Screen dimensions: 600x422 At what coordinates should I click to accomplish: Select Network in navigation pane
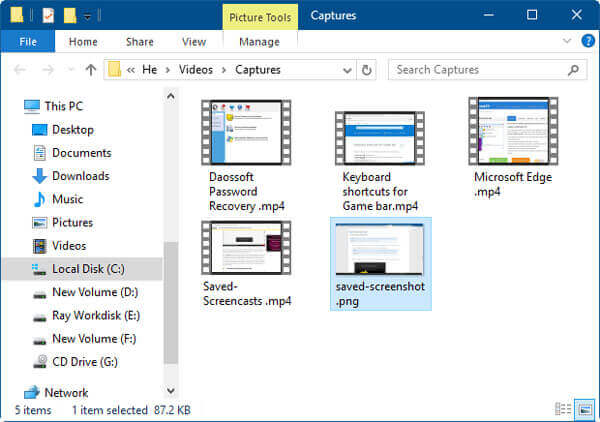56,393
